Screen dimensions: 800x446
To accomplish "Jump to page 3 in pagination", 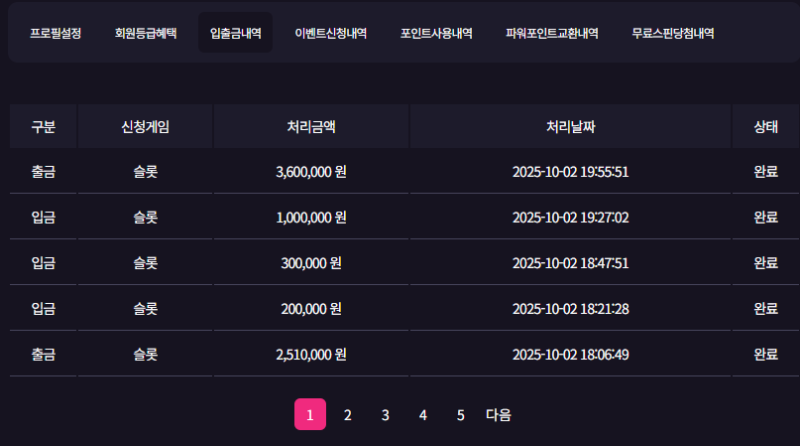I will 385,415.
